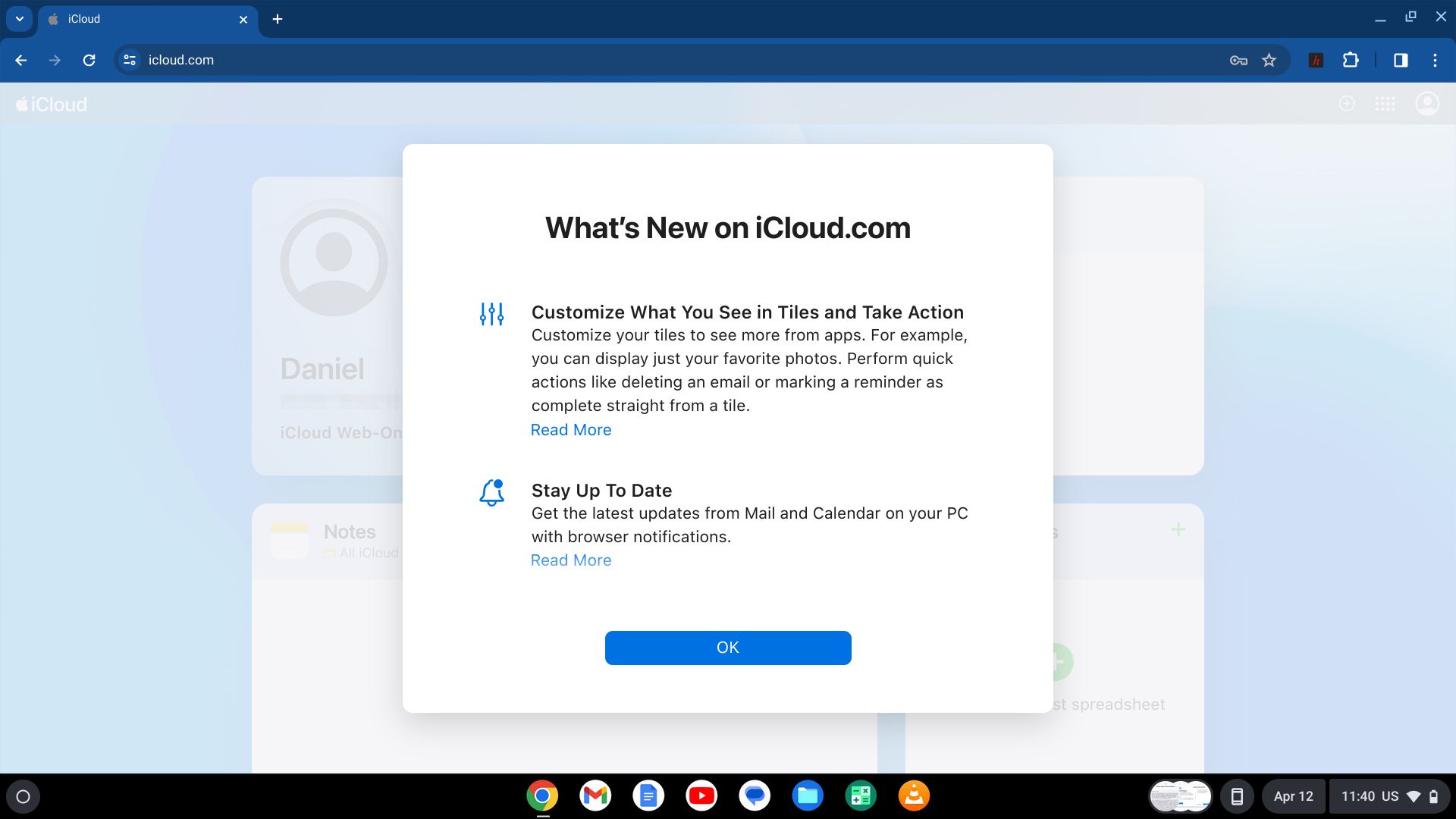
Task: Click the iCloud account avatar
Action: [1427, 104]
